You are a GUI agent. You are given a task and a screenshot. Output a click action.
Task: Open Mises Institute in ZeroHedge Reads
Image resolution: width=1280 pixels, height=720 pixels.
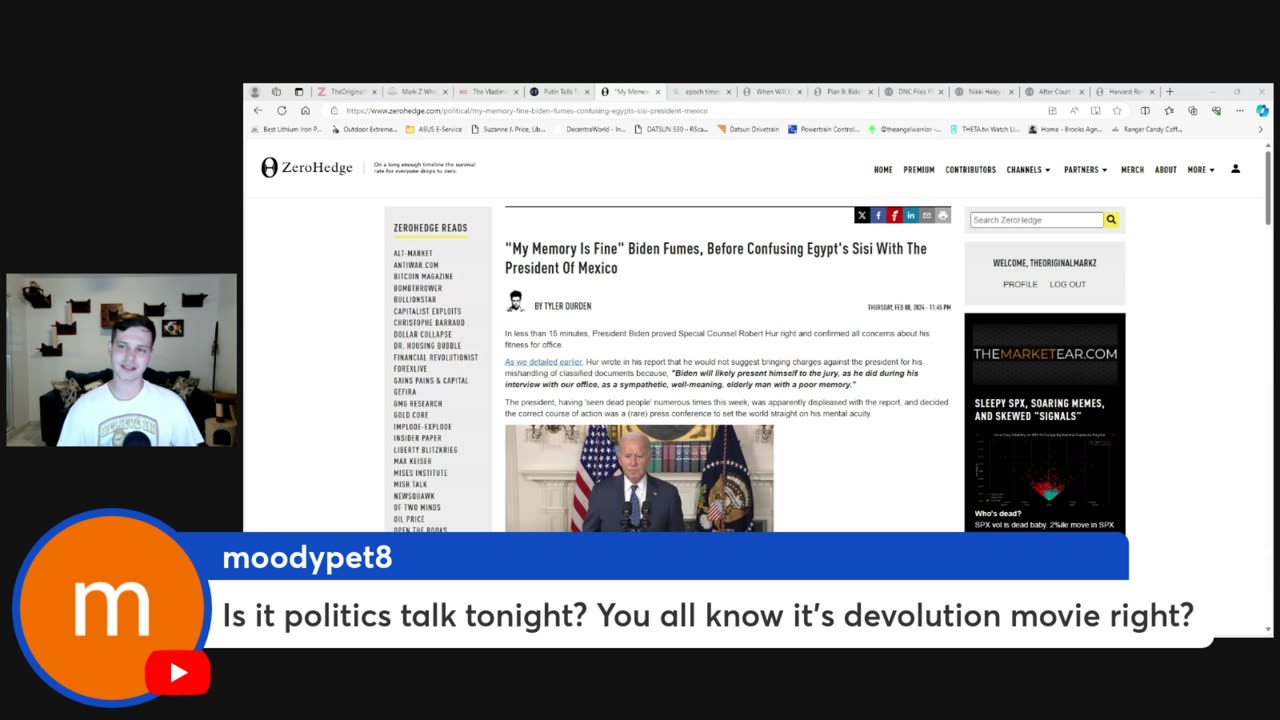[420, 473]
